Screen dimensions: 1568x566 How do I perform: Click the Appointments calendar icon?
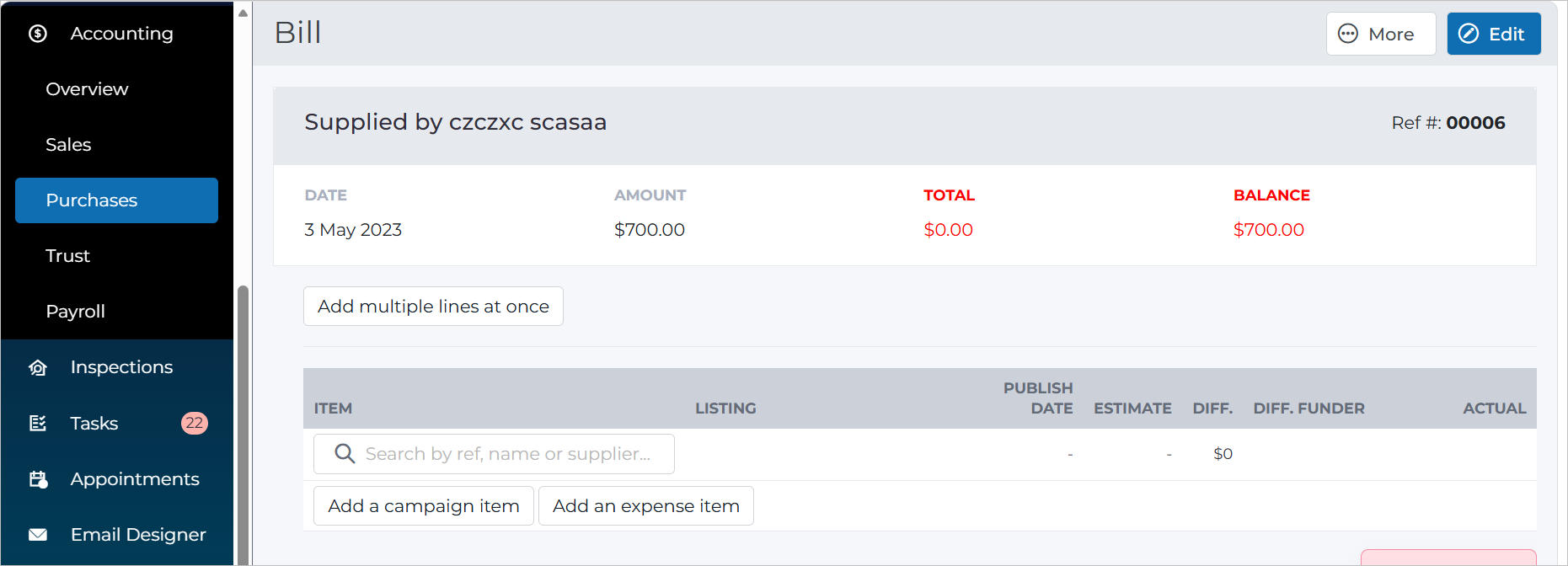pyautogui.click(x=38, y=479)
